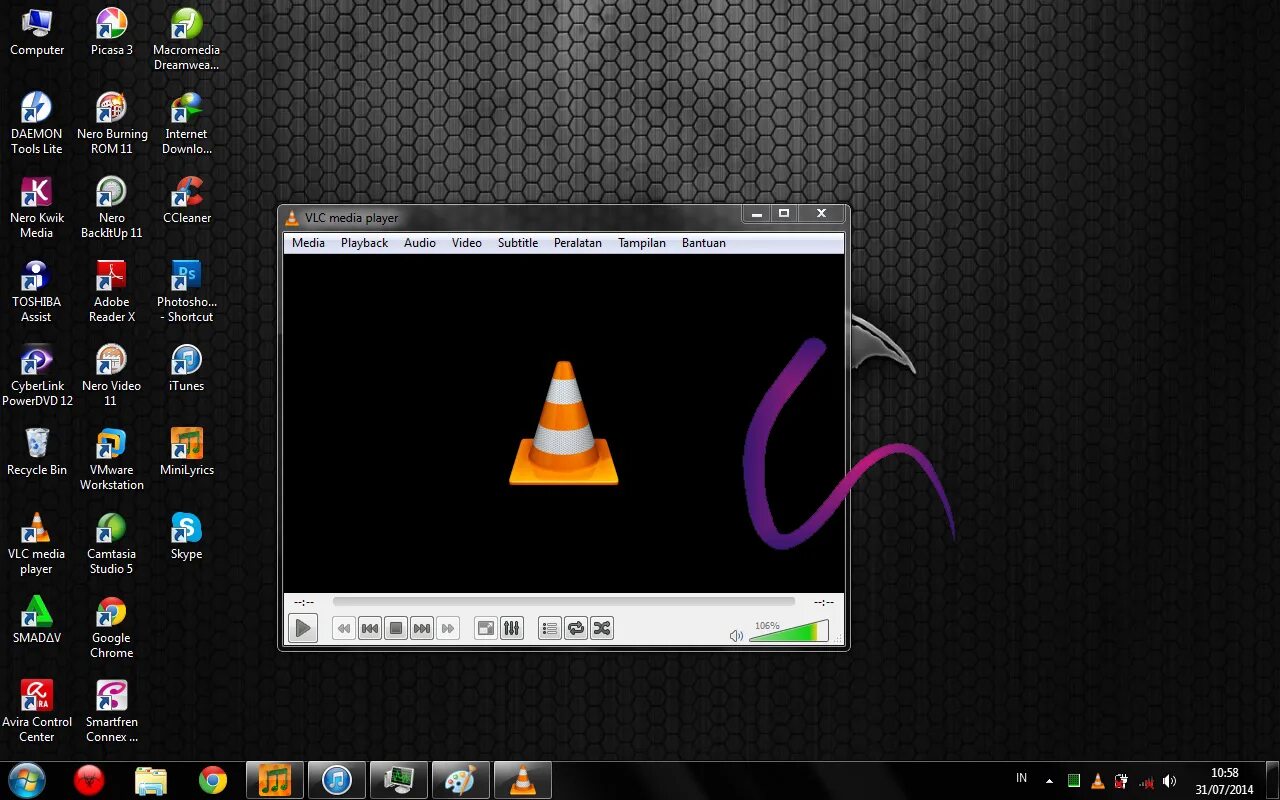Viewport: 1280px width, 800px height.
Task: Click the VLC seek progress bar
Action: pyautogui.click(x=564, y=602)
